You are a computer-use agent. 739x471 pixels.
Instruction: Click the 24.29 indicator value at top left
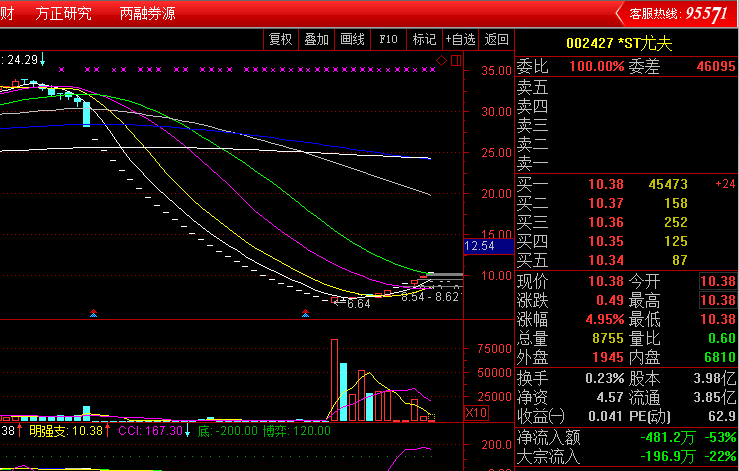(22, 60)
